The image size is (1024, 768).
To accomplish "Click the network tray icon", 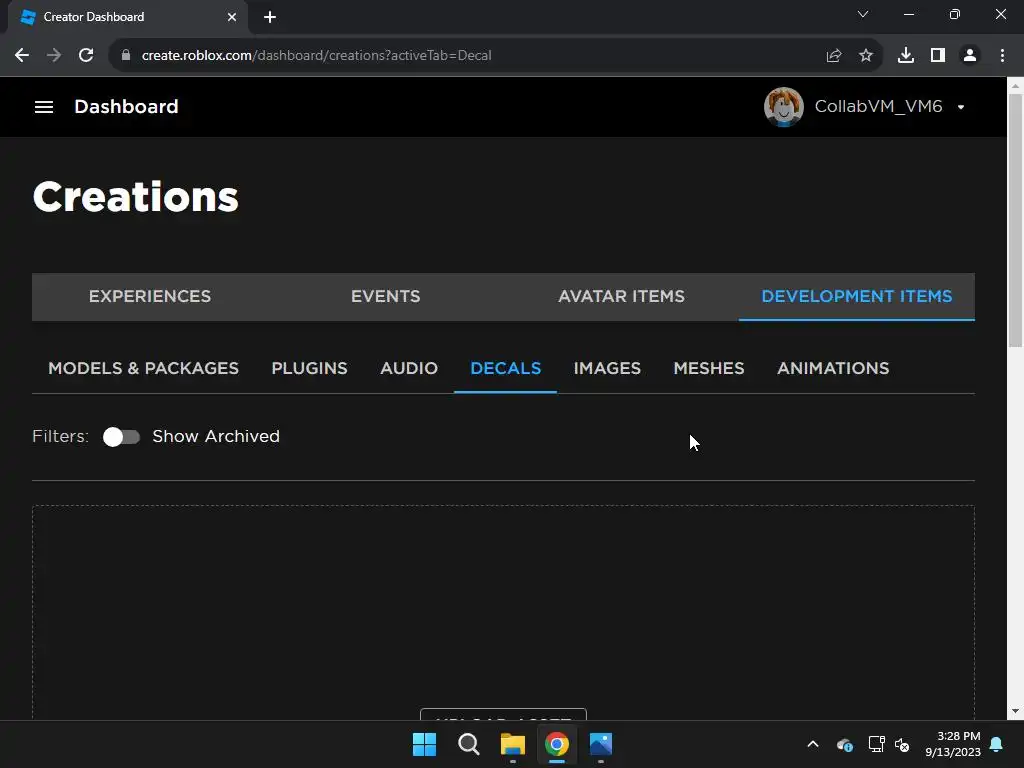I will point(876,744).
